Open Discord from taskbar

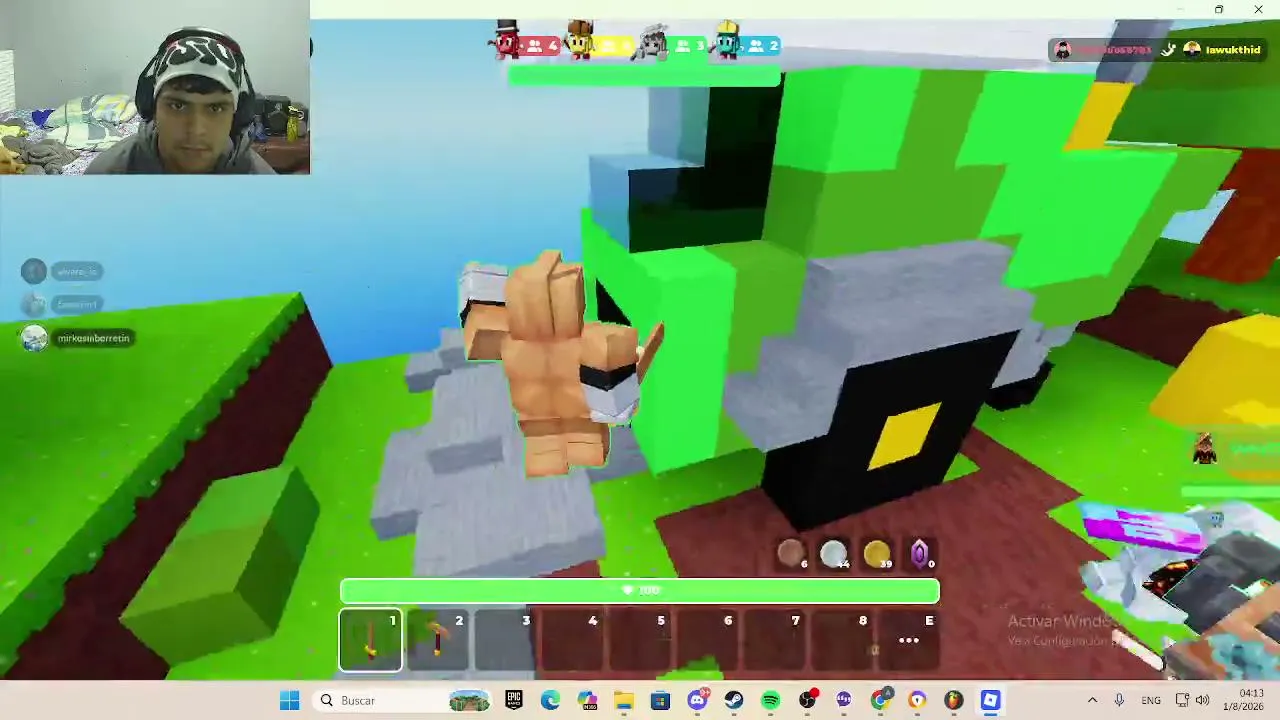point(697,701)
